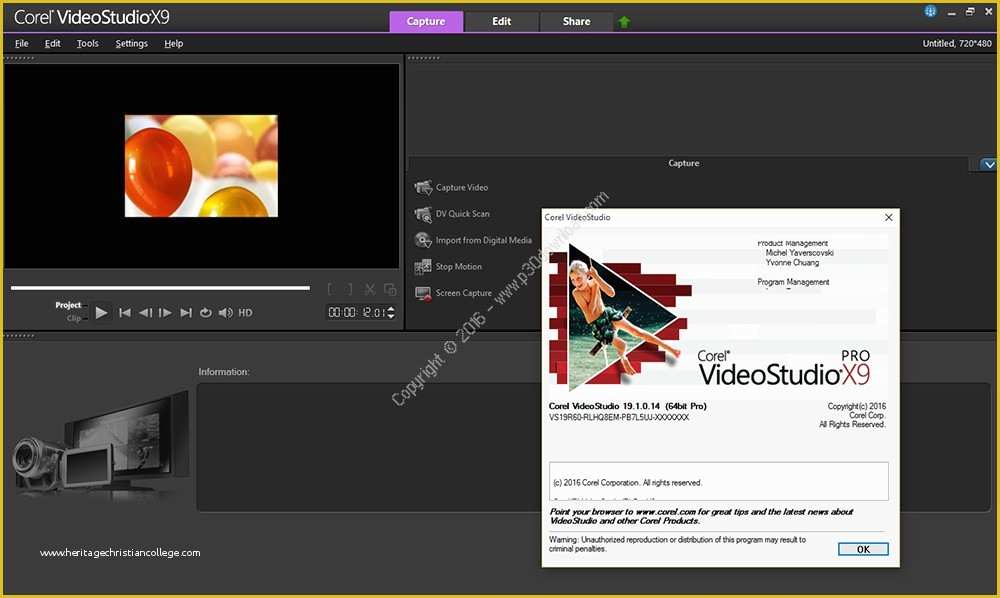Select Import from Digital Media
1000x598 pixels.
click(x=473, y=240)
